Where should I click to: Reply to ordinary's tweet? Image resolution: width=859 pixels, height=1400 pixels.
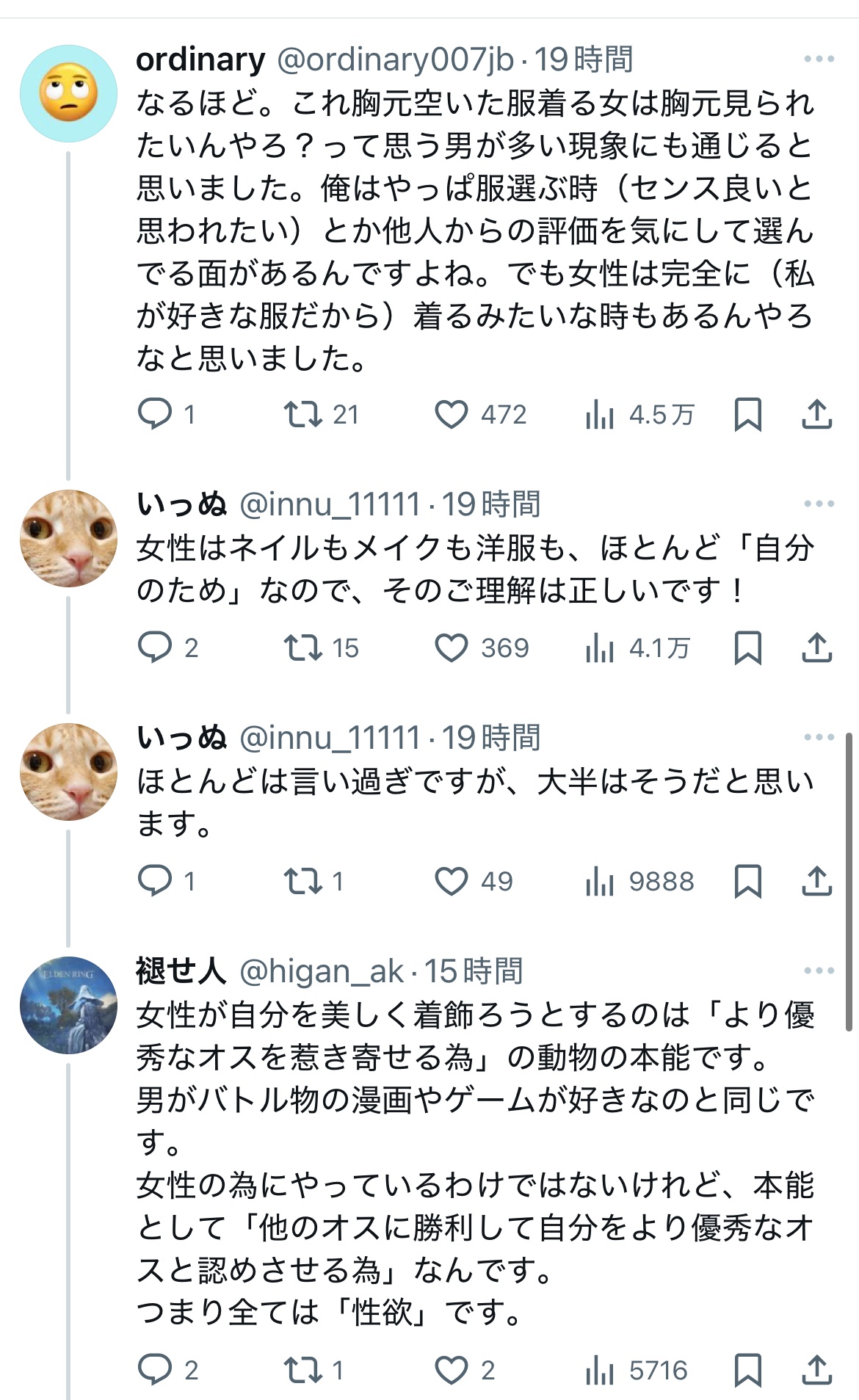click(155, 414)
